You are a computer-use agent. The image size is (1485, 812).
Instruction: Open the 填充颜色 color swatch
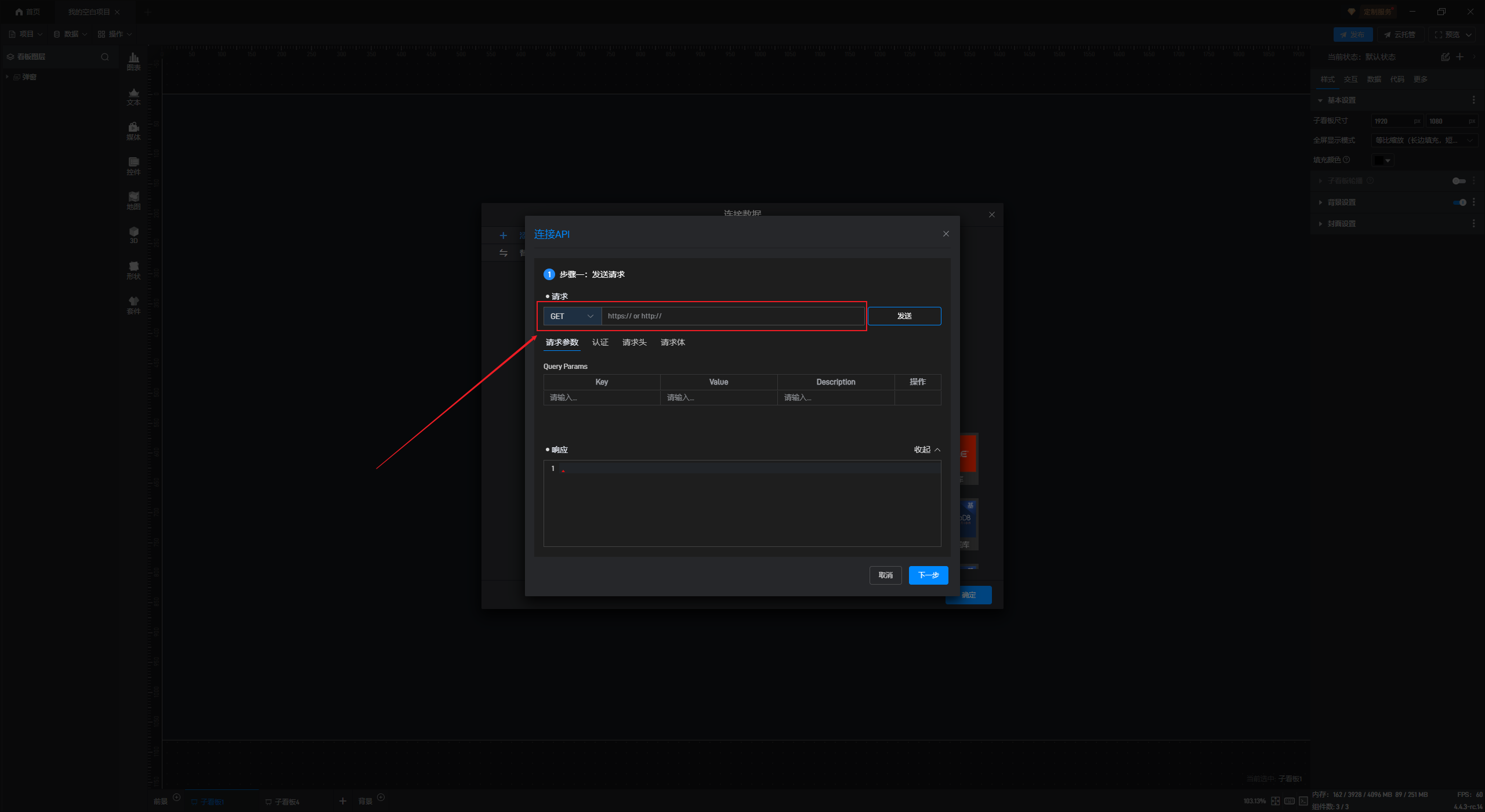(x=1382, y=160)
